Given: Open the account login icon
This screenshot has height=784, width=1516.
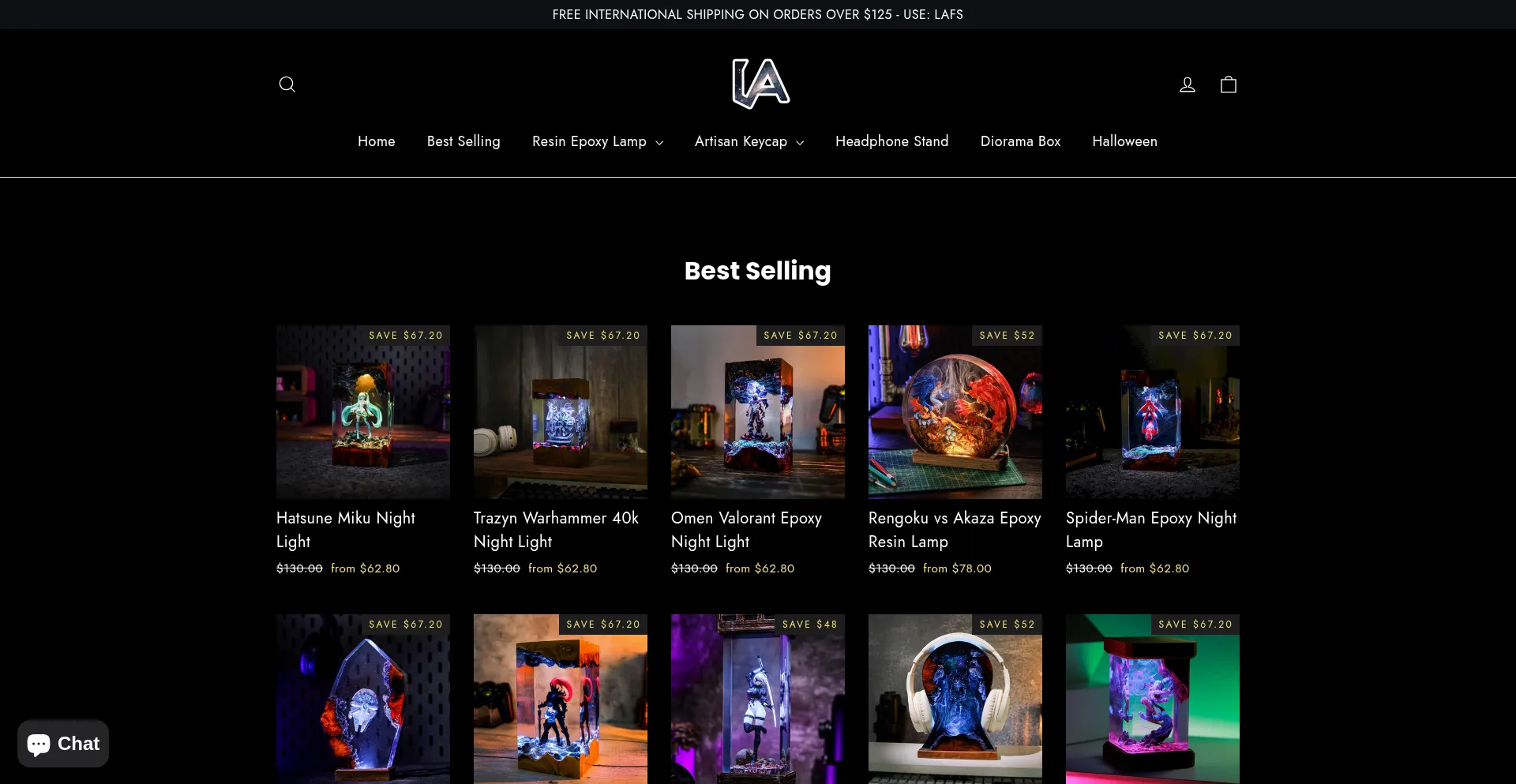Looking at the screenshot, I should [1187, 84].
